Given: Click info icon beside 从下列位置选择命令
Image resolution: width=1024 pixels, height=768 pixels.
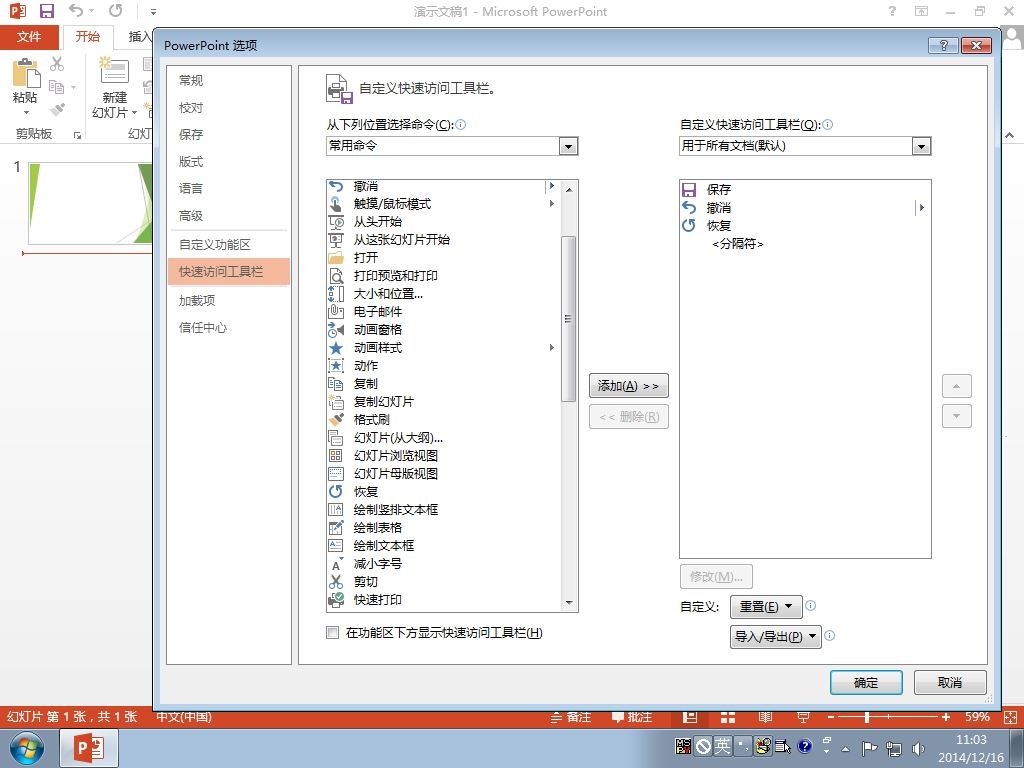Looking at the screenshot, I should [461, 124].
